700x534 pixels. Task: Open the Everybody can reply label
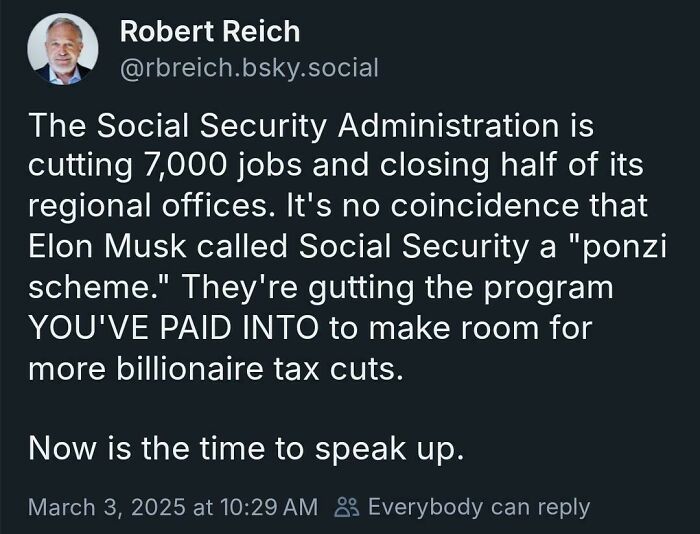pos(478,507)
